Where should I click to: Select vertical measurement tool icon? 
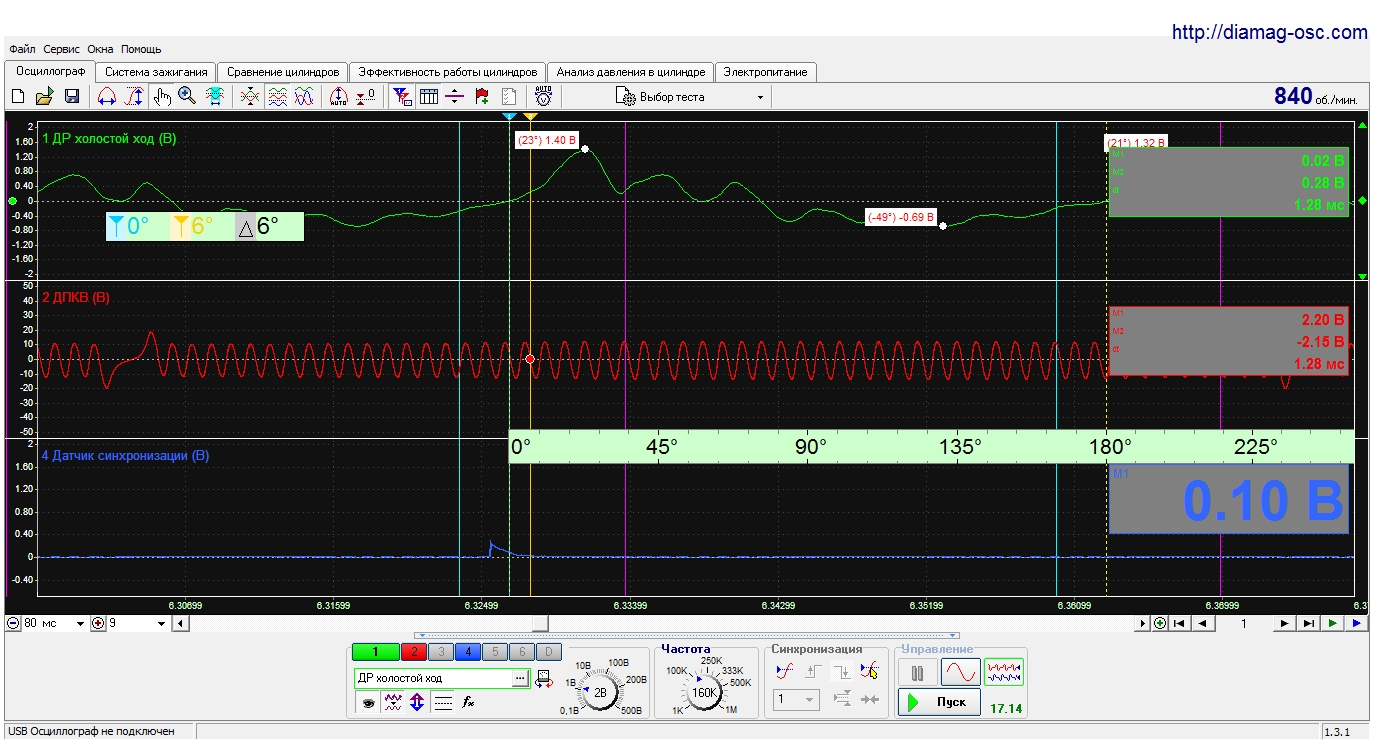134,97
